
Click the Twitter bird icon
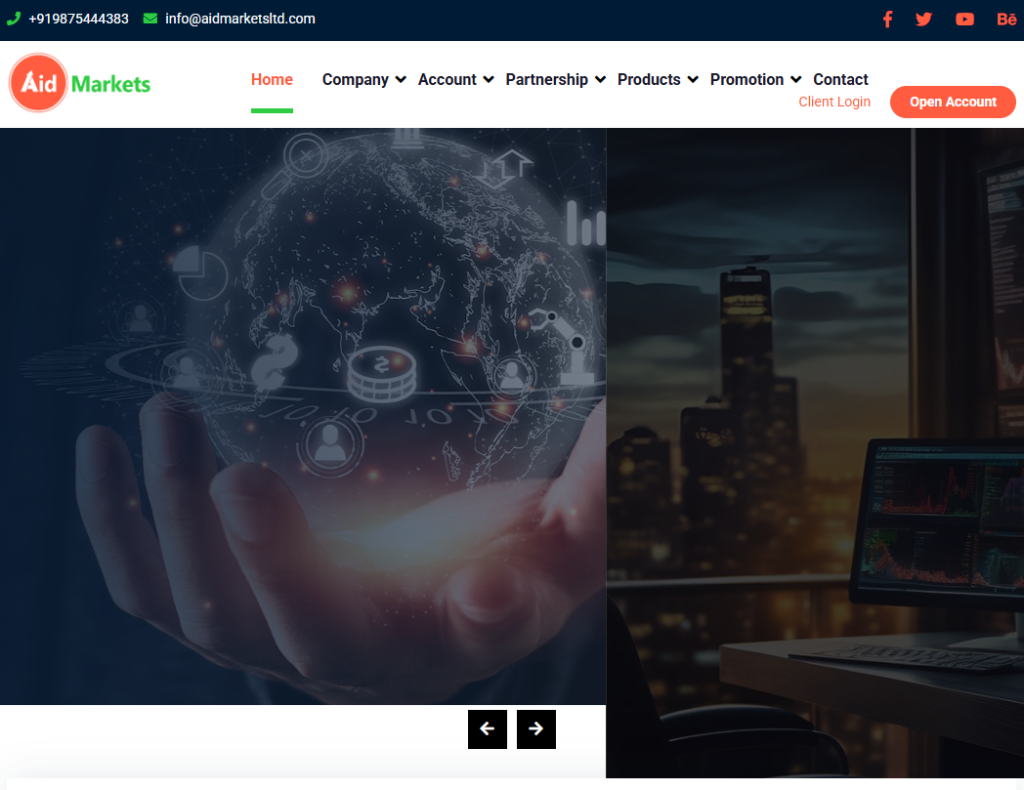point(924,19)
